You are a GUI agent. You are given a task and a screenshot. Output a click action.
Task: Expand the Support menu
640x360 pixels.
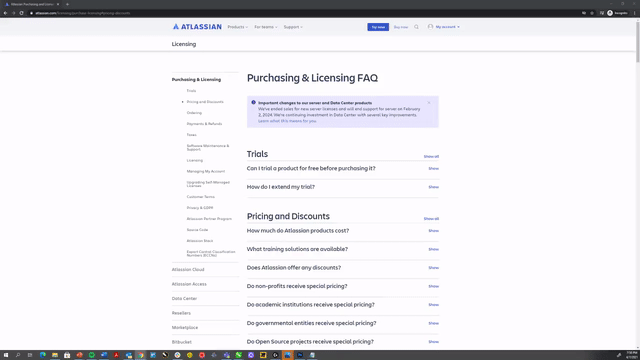pos(293,27)
